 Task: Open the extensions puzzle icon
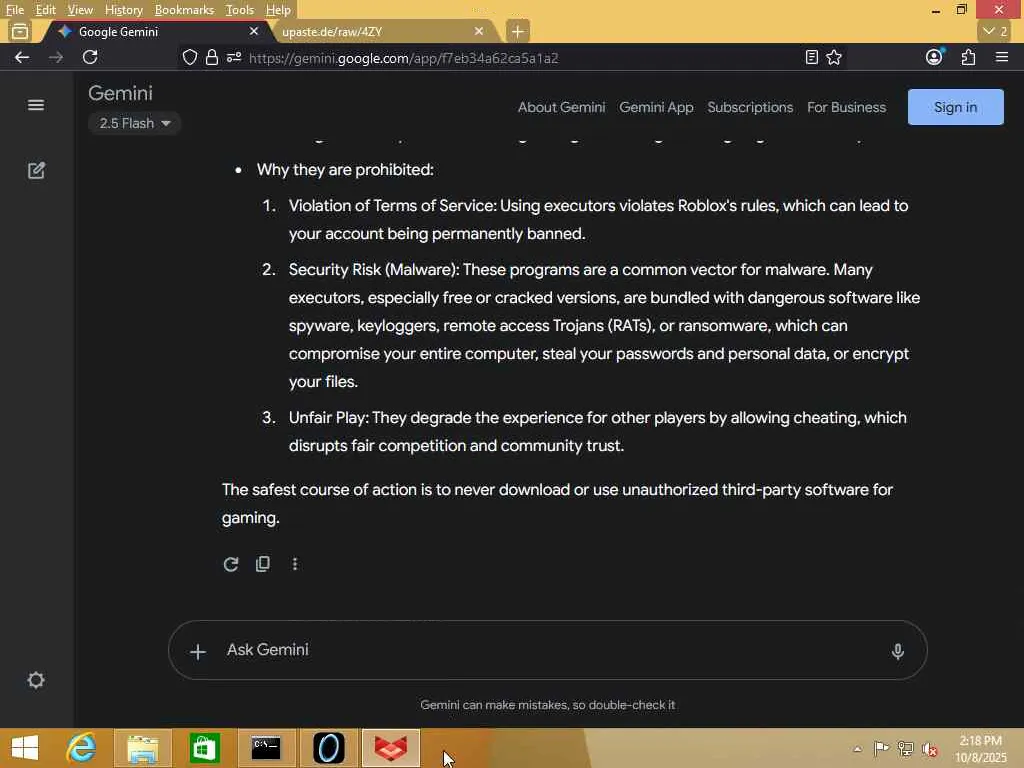point(968,57)
